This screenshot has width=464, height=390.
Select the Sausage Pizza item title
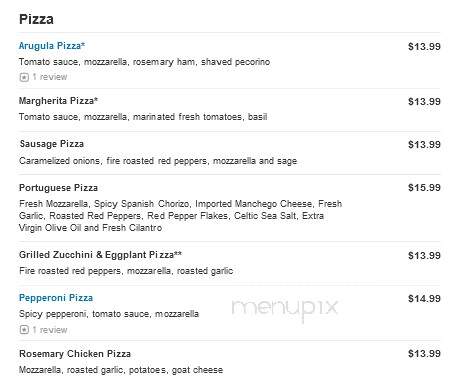click(51, 144)
